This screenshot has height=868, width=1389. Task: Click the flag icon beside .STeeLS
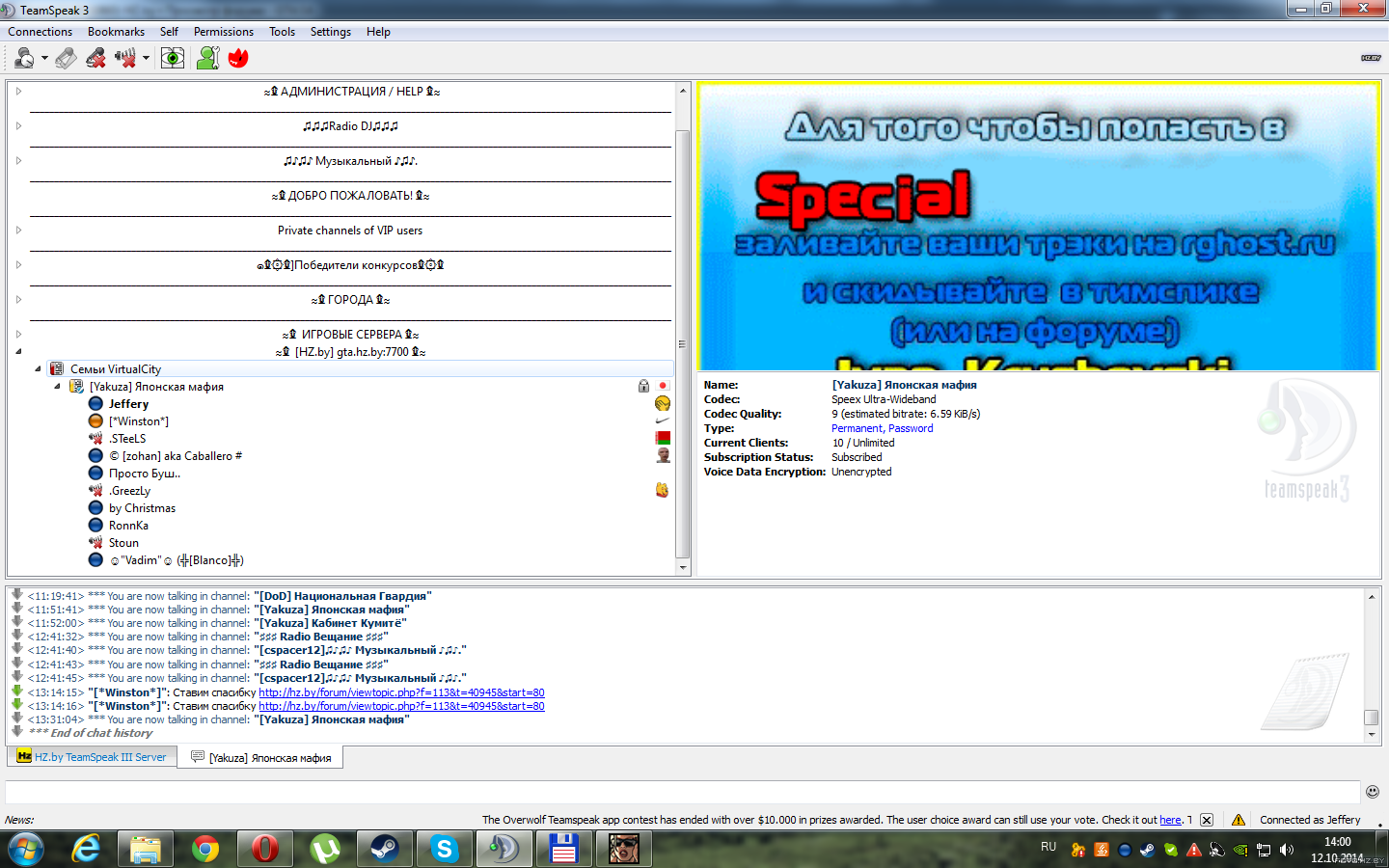(x=663, y=438)
